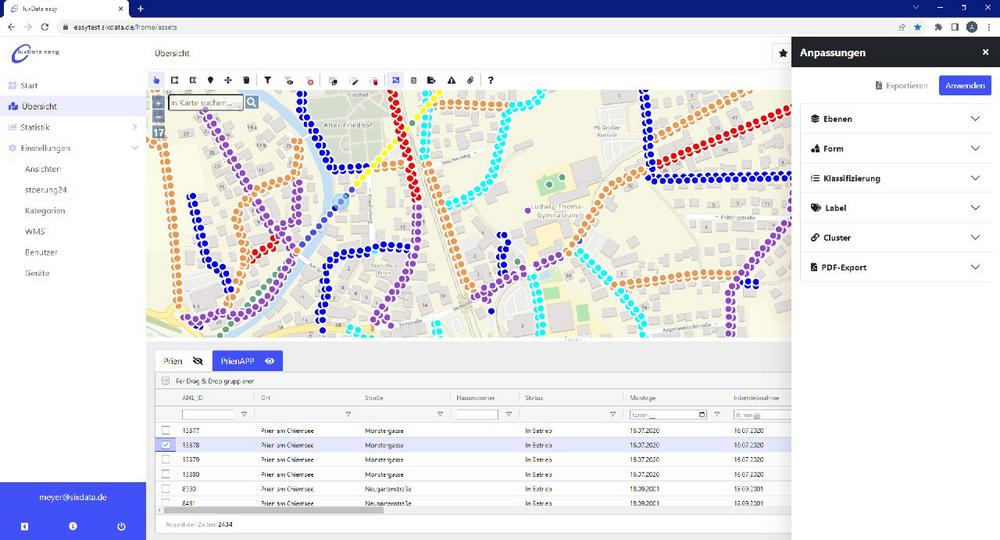Click the map search input field
This screenshot has height=540, width=1000.
(205, 102)
